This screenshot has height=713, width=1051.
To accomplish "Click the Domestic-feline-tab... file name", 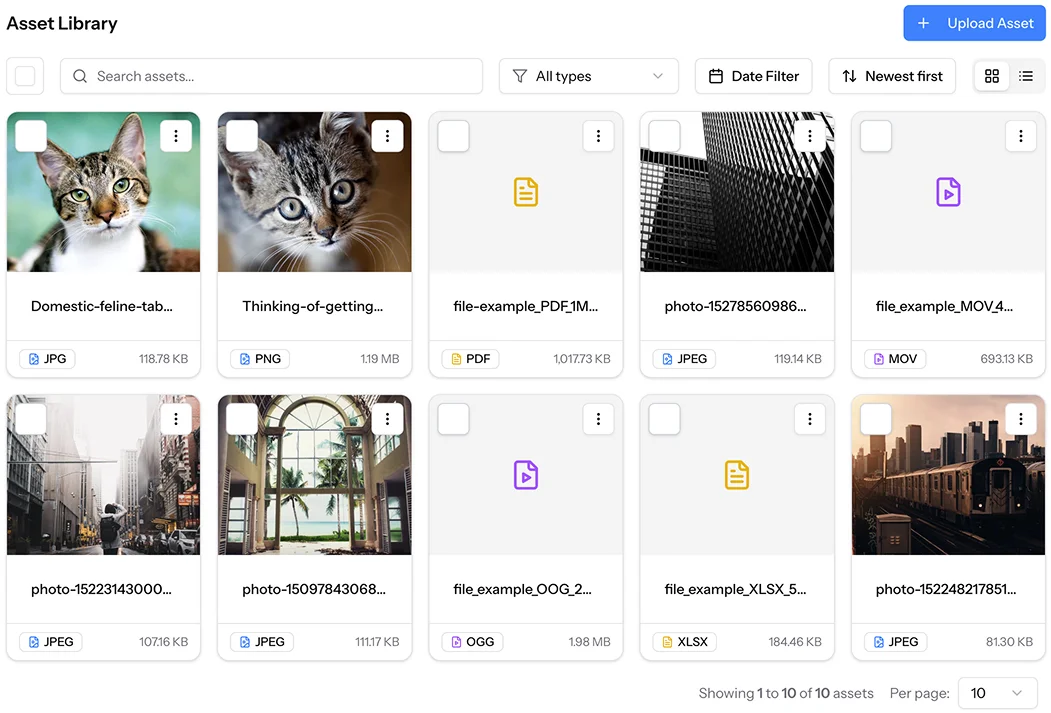I will coord(102,306).
